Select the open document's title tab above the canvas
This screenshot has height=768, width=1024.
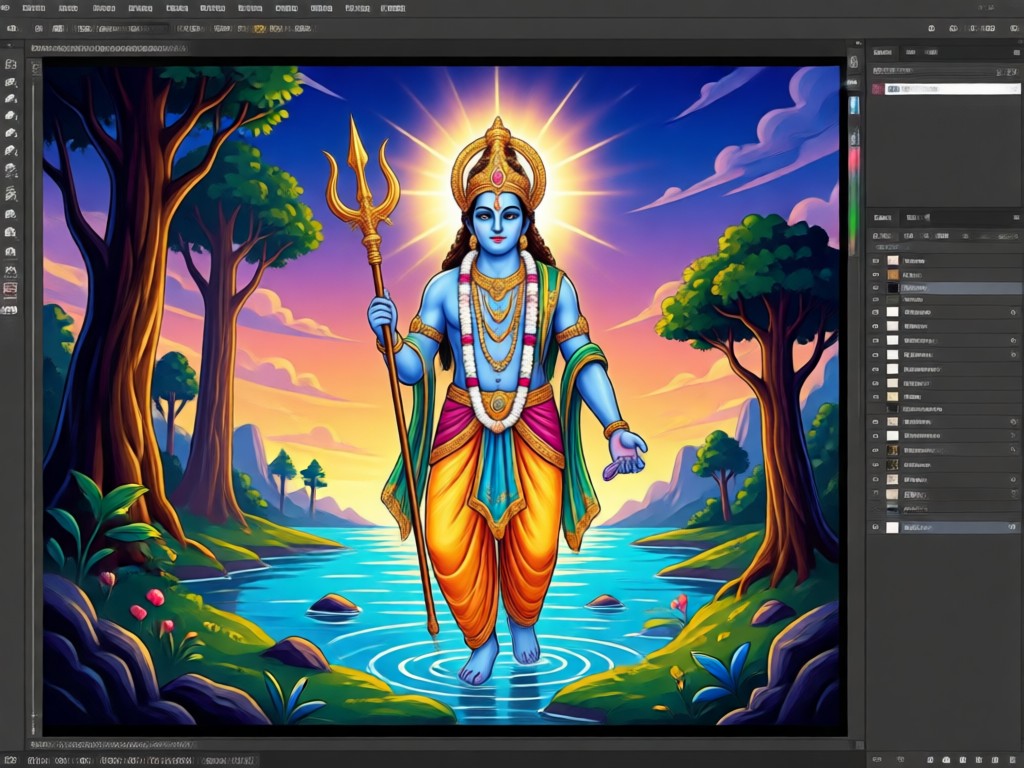pyautogui.click(x=109, y=48)
